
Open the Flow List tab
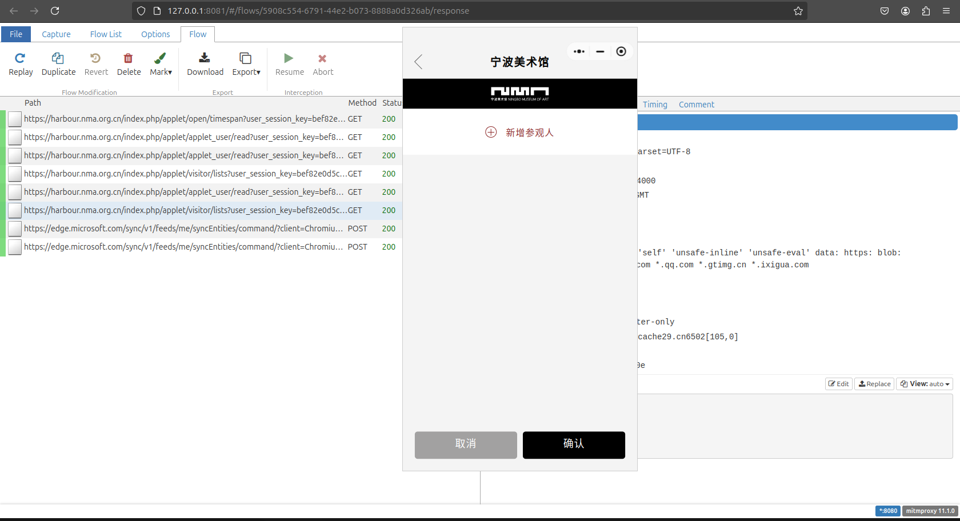coord(106,34)
